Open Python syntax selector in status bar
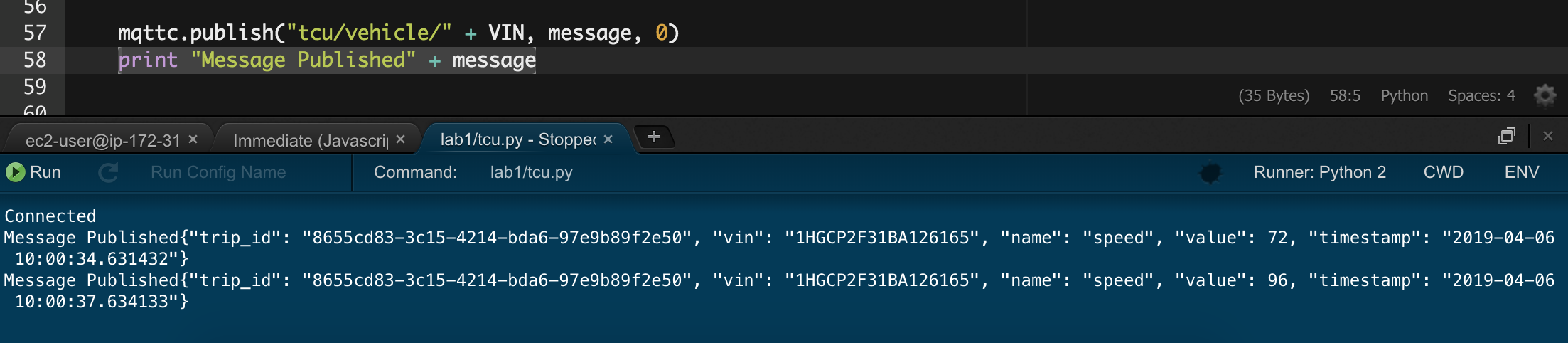Image resolution: width=1568 pixels, height=343 pixels. coord(1404,95)
